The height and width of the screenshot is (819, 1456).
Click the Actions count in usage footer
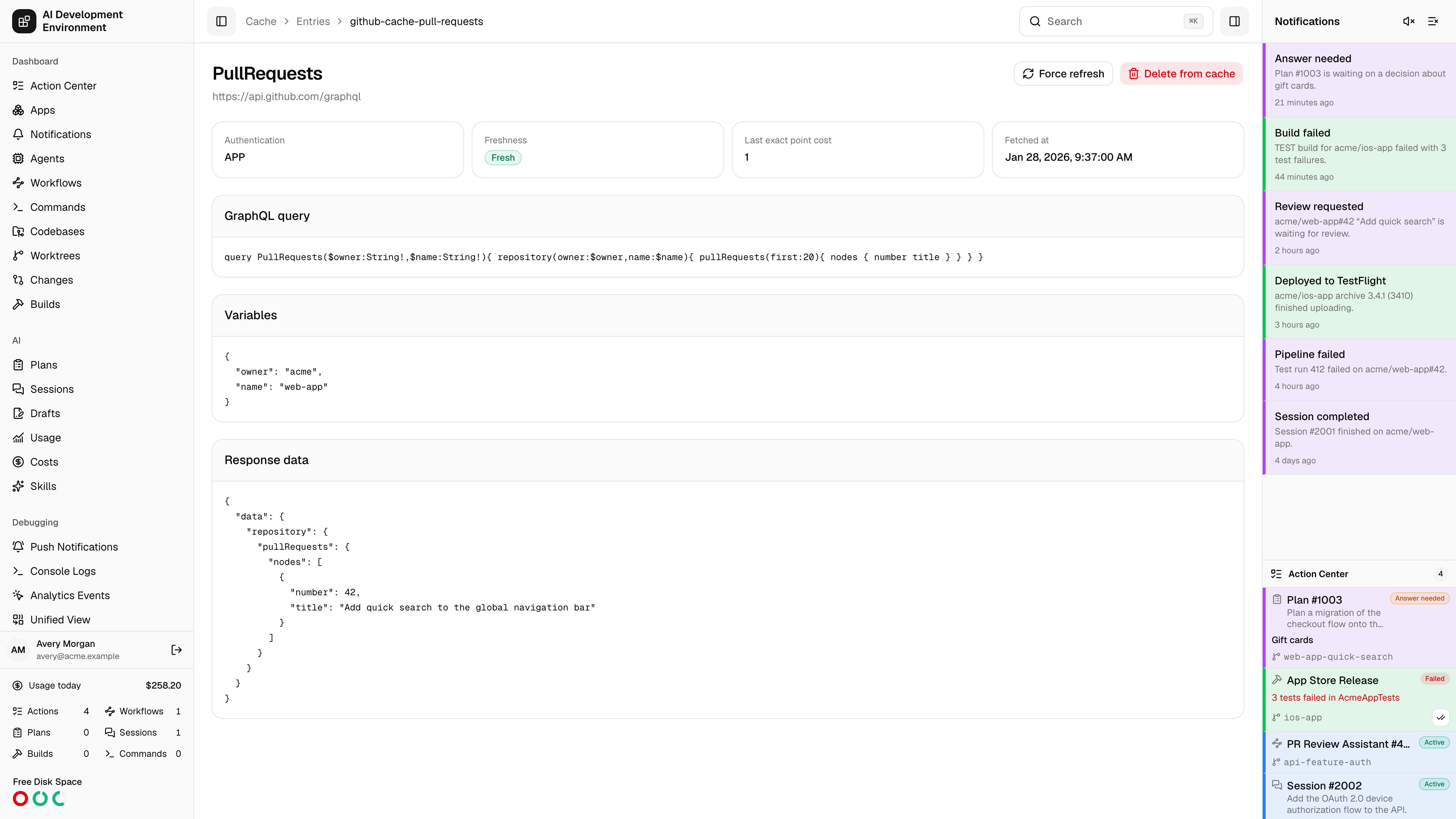coord(86,711)
